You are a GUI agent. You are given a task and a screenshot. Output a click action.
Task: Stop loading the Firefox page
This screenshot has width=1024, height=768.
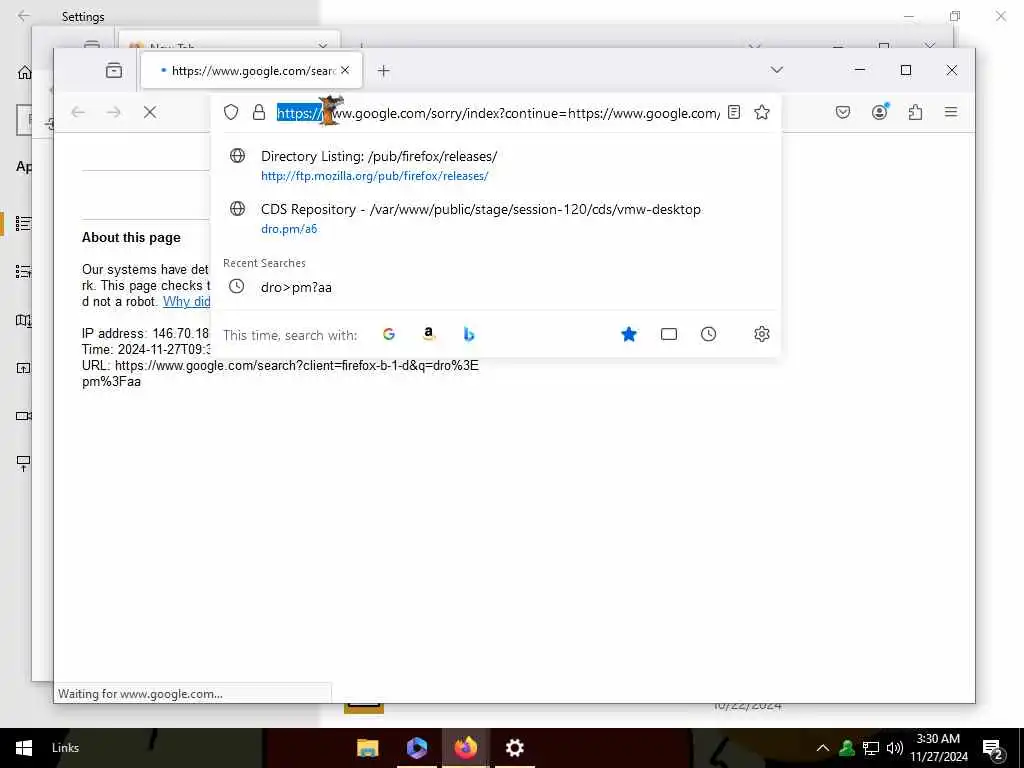coord(150,112)
